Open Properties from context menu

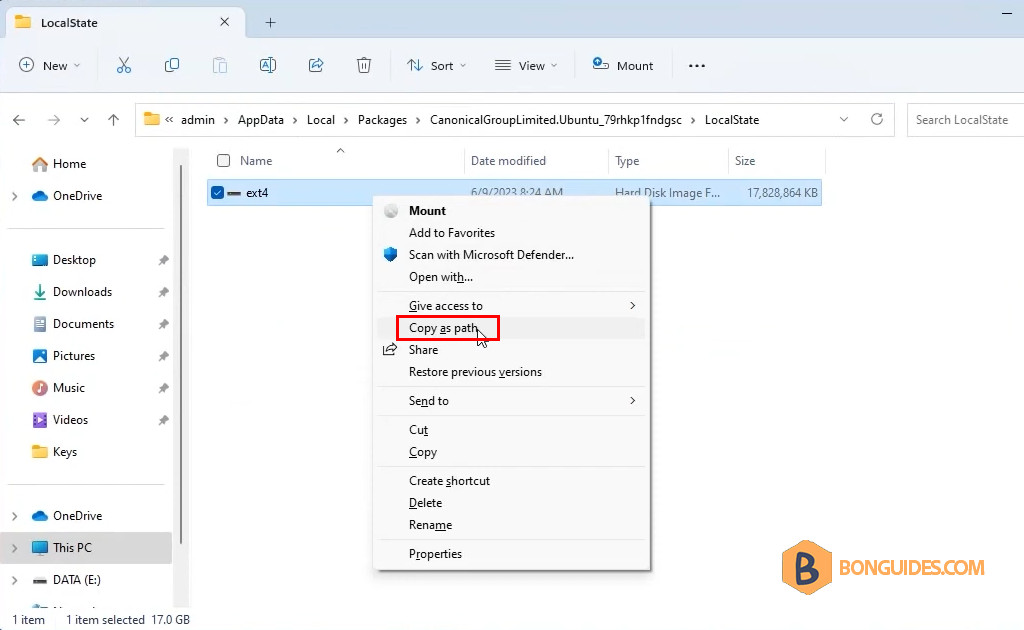[511, 554]
